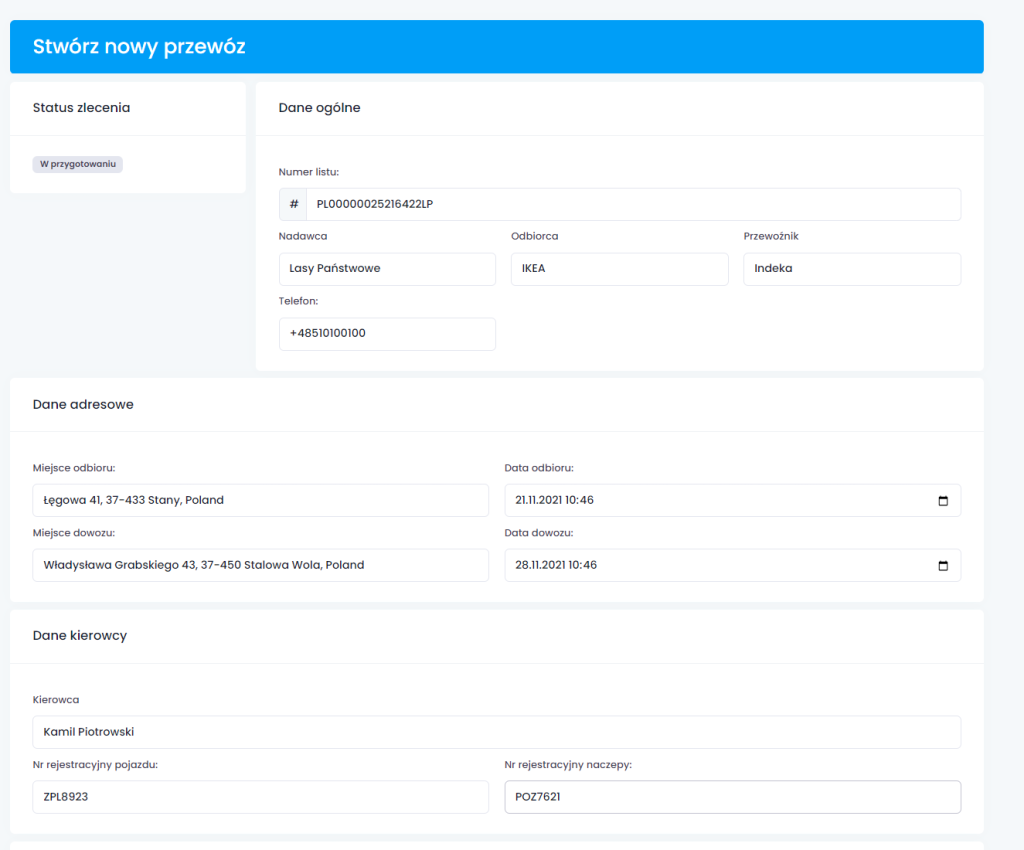1024x850 pixels.
Task: Edit the Telefon field +48510100100
Action: [387, 334]
